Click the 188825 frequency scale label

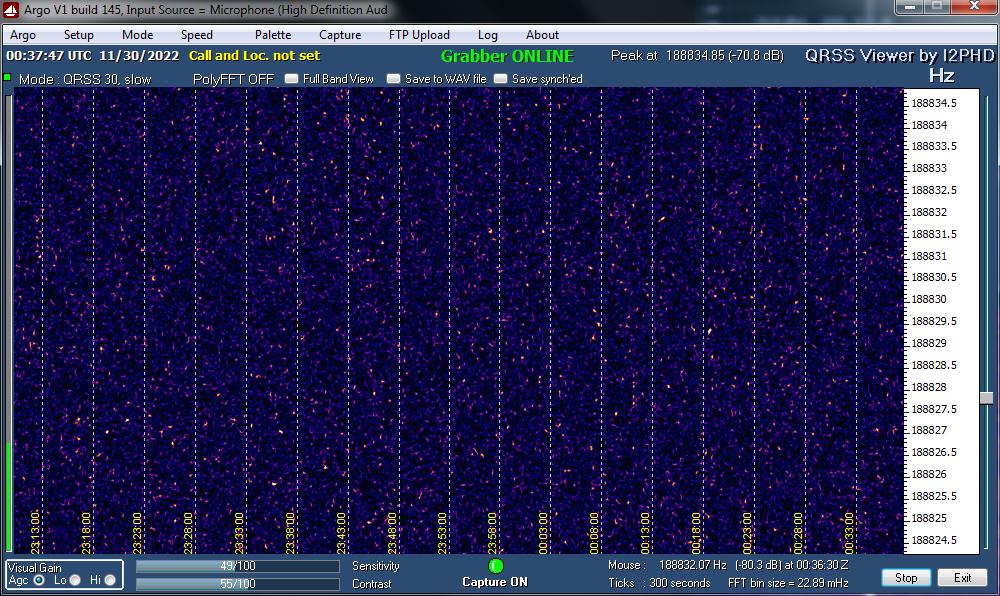tap(929, 518)
